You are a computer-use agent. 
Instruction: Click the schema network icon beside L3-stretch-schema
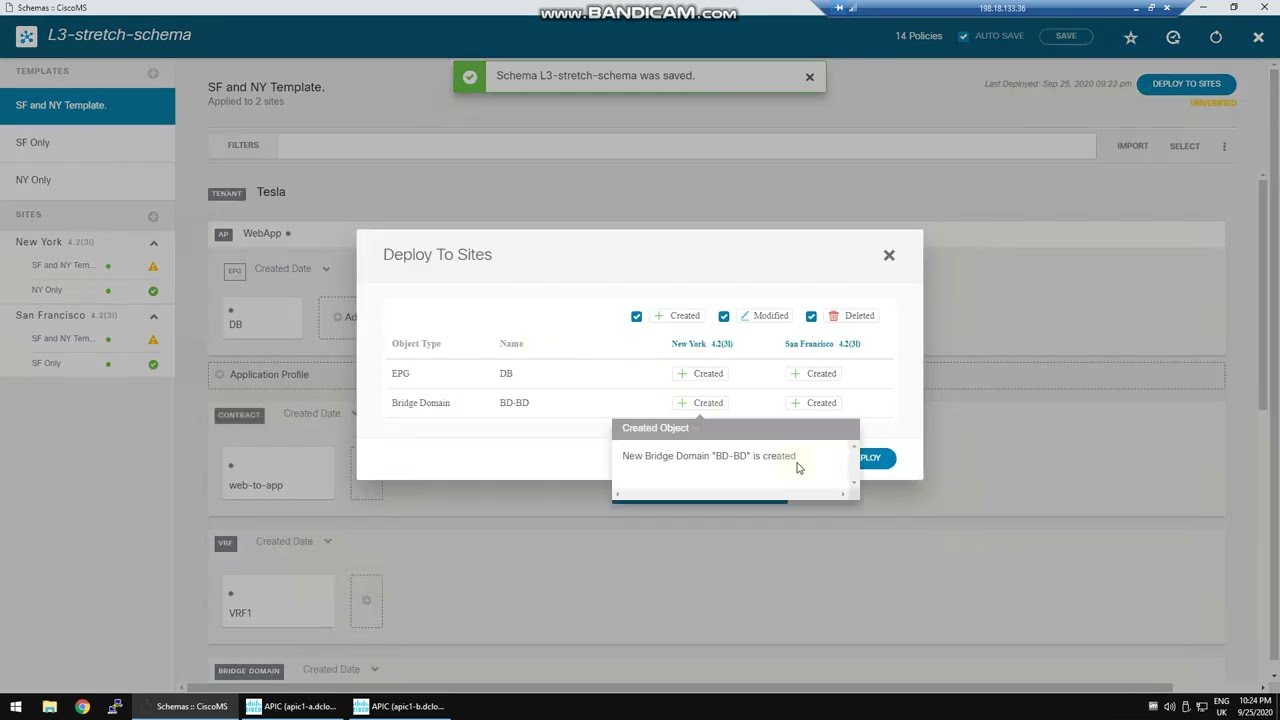(26, 37)
